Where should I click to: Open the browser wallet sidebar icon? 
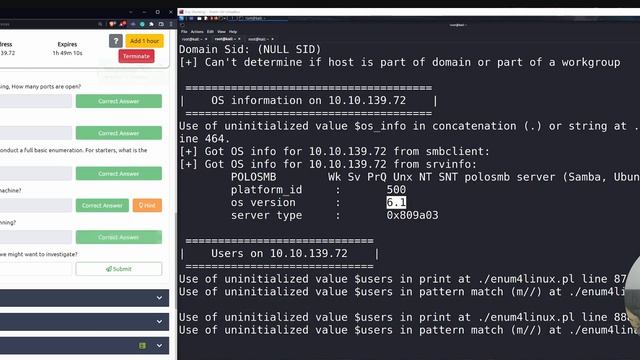tap(161, 24)
